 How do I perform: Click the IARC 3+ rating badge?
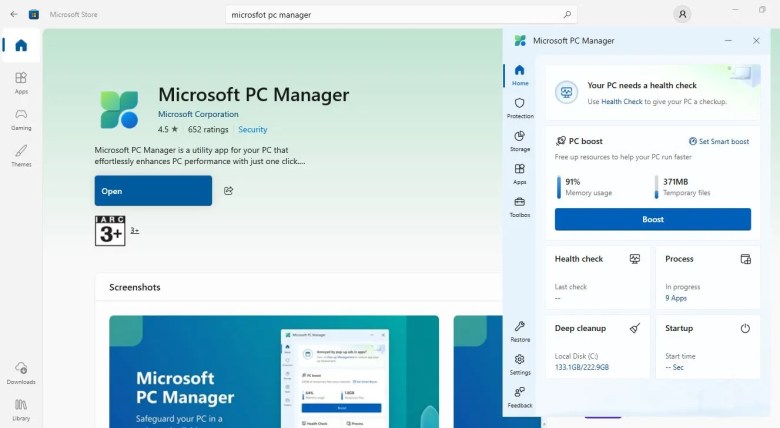110,230
